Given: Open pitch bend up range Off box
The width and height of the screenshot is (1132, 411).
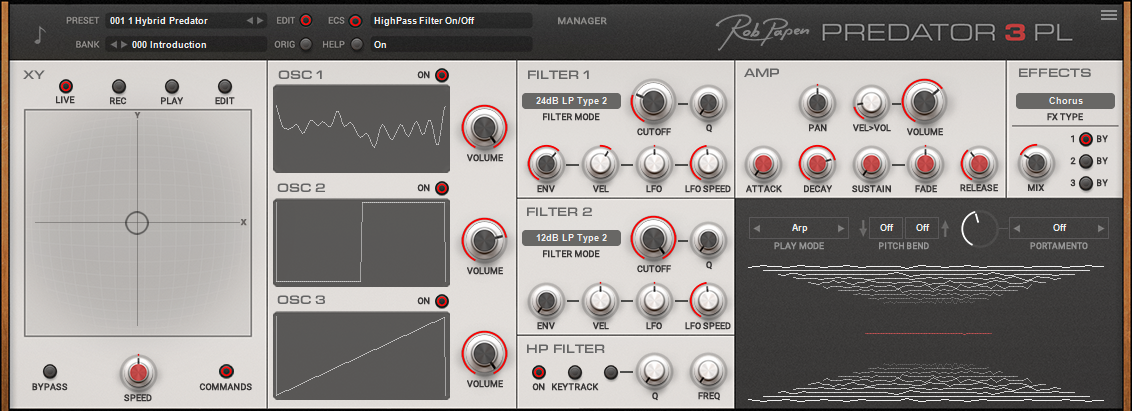Looking at the screenshot, I should click(x=923, y=228).
